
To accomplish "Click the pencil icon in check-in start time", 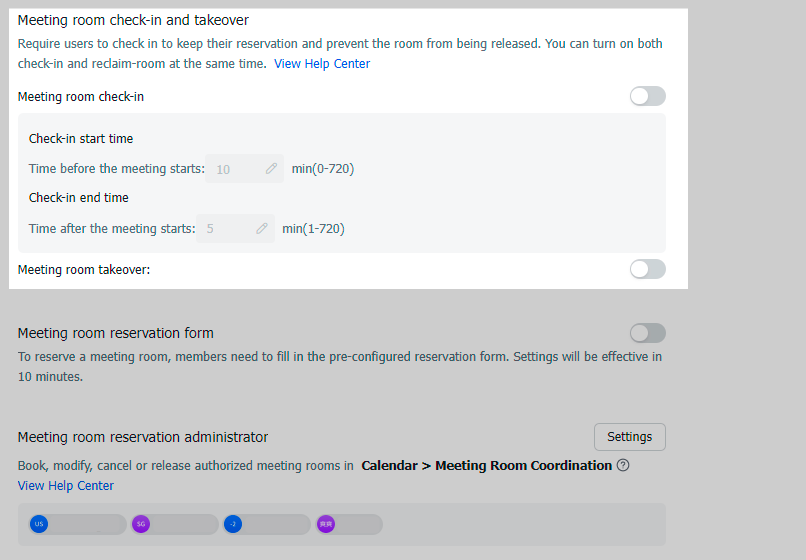I will pos(271,169).
